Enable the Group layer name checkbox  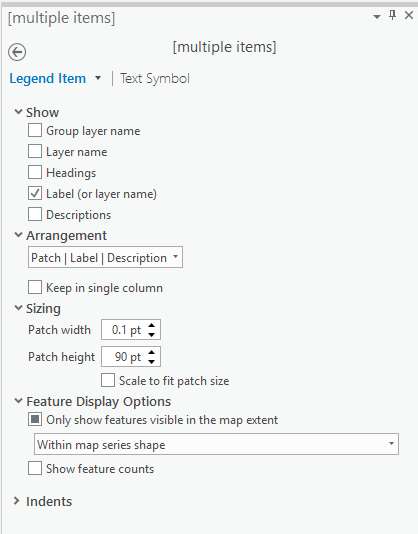(x=35, y=130)
